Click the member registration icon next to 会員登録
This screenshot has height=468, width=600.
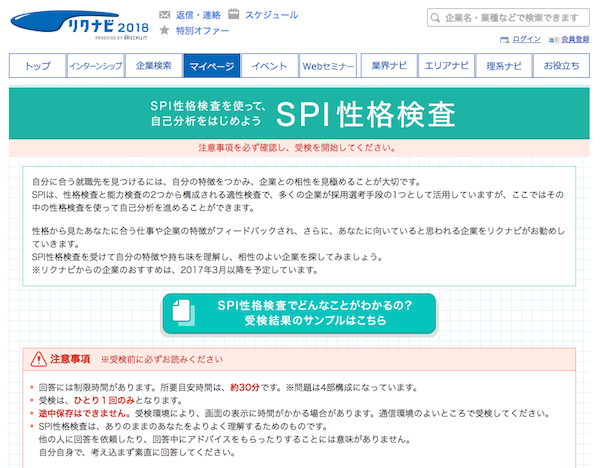[x=554, y=40]
